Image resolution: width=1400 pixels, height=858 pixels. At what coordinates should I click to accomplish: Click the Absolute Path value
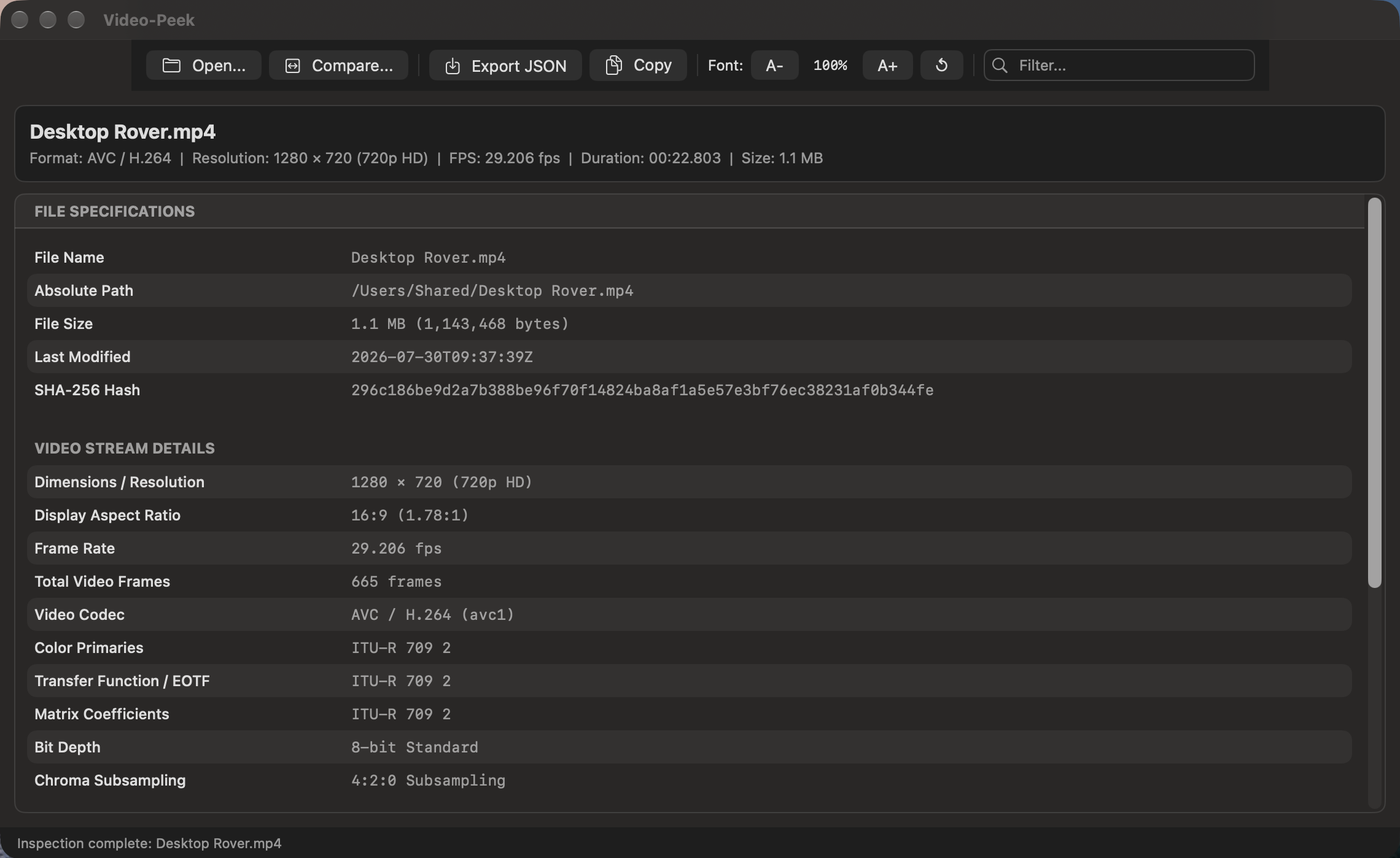[x=492, y=291]
